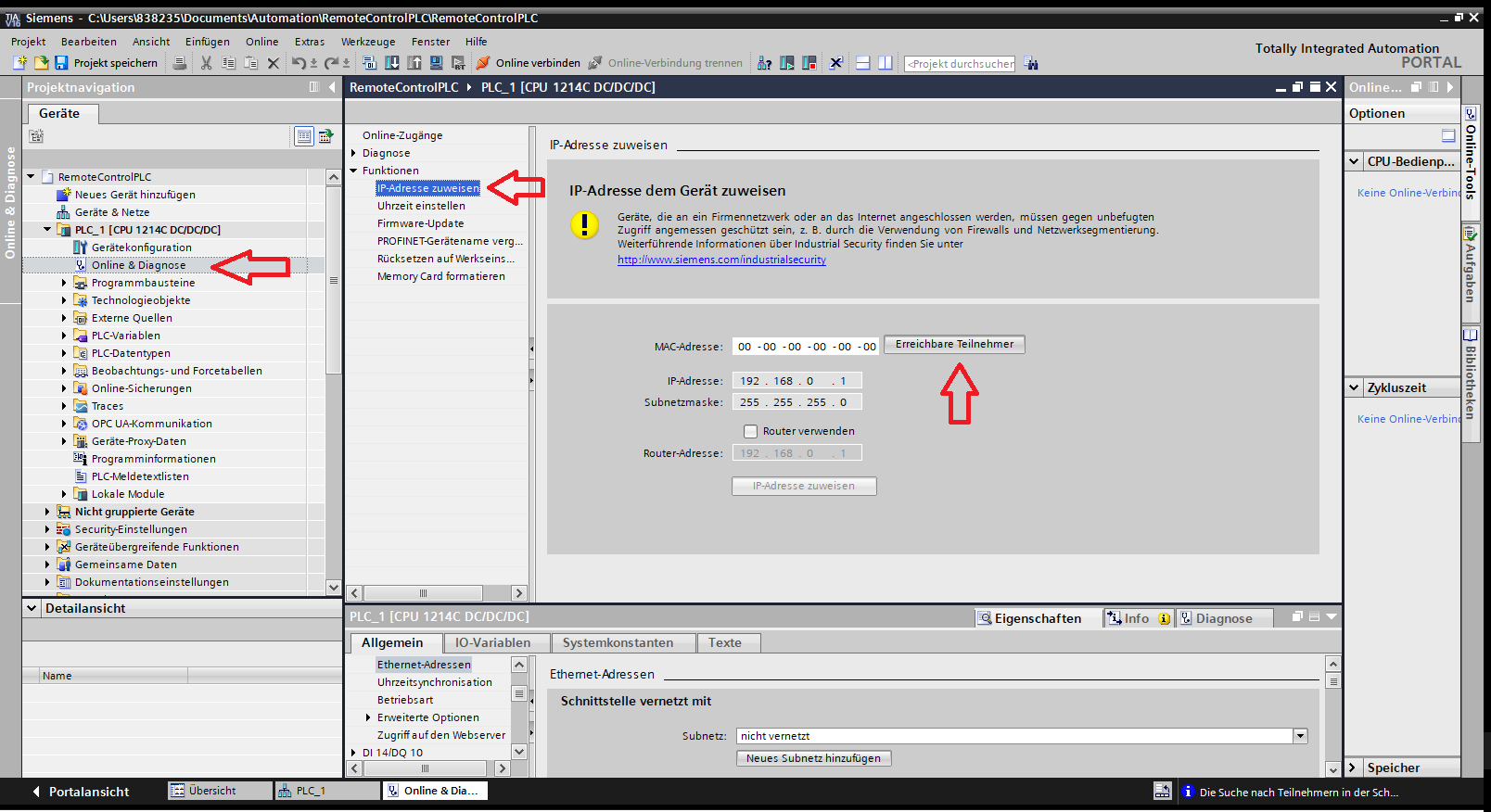Click the start simulation toolbar icon

(436, 63)
